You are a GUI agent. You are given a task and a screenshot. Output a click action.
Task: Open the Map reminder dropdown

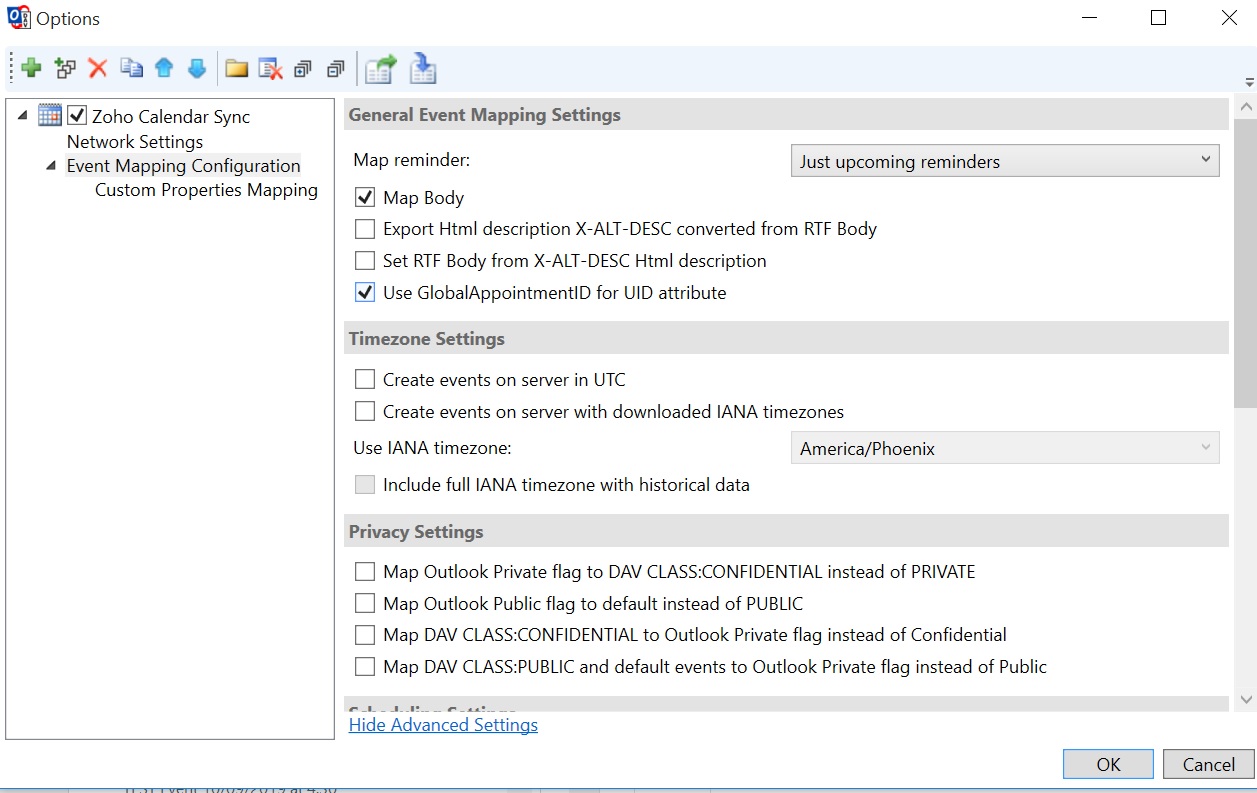[x=1004, y=162]
